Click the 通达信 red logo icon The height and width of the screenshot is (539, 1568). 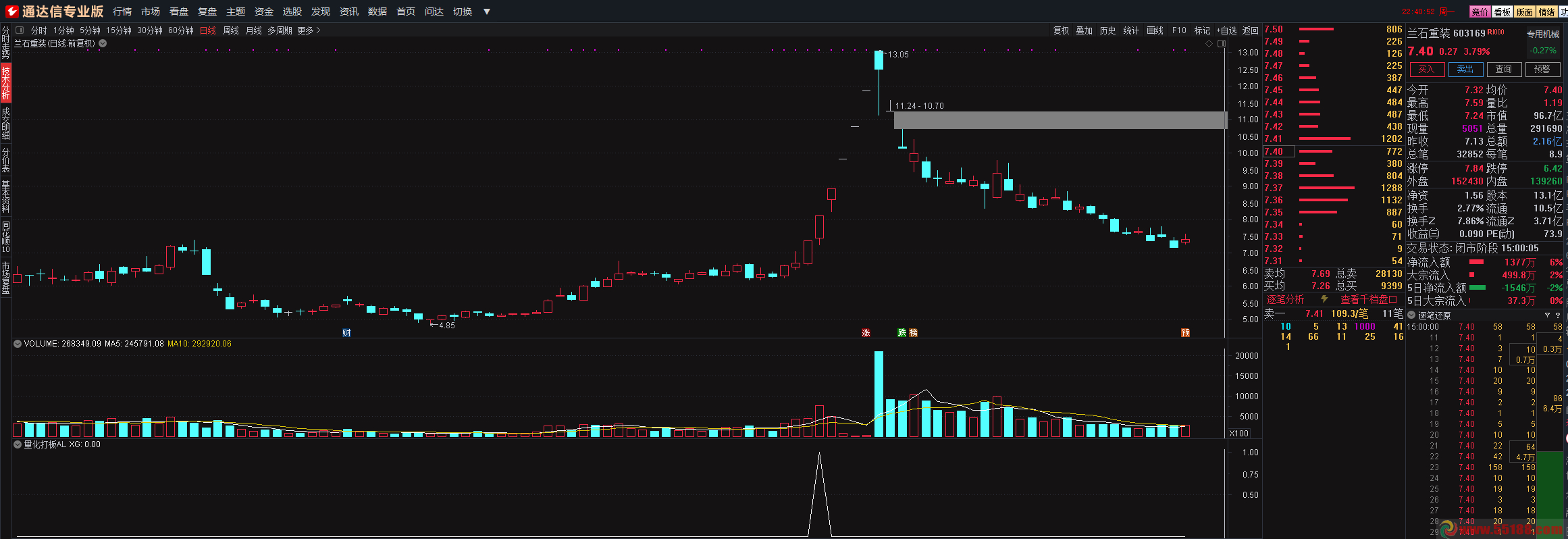(x=11, y=11)
